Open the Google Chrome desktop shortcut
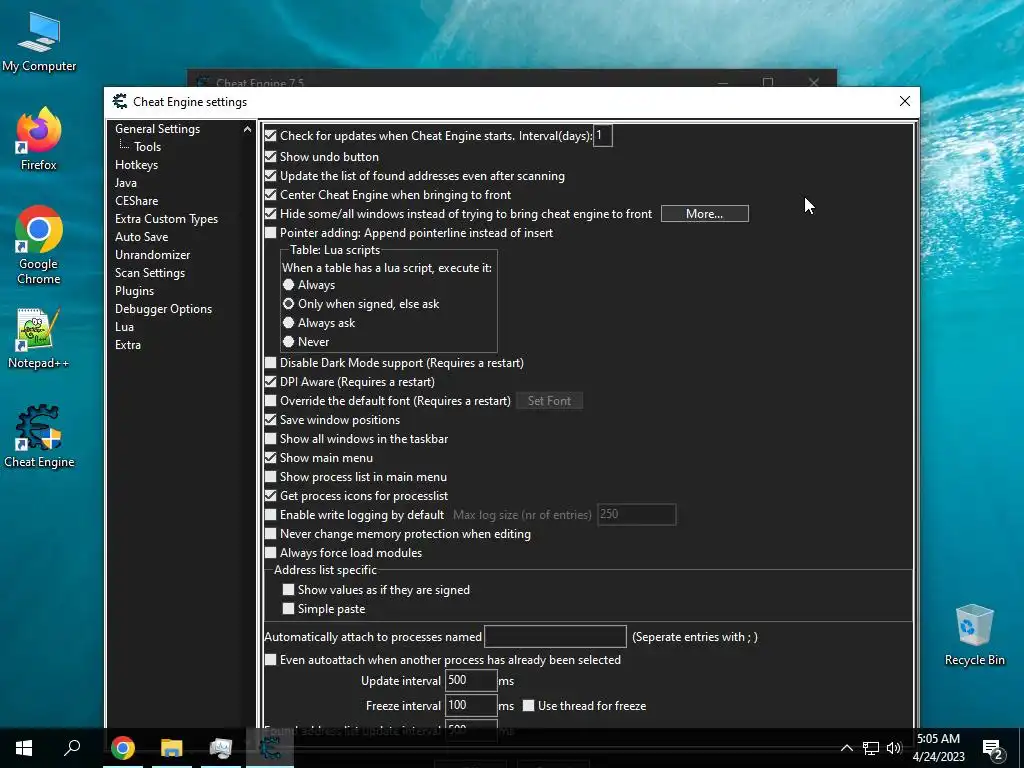Viewport: 1024px width, 768px height. (39, 246)
